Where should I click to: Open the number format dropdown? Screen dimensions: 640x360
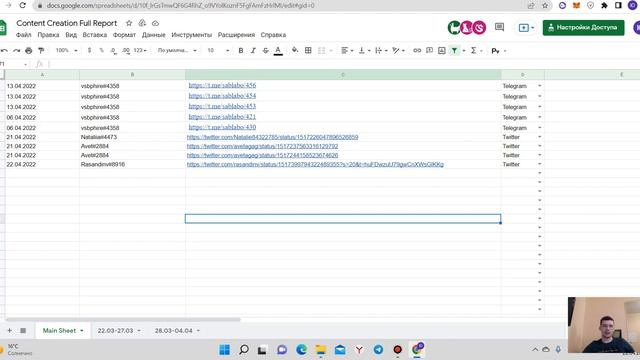click(x=140, y=51)
